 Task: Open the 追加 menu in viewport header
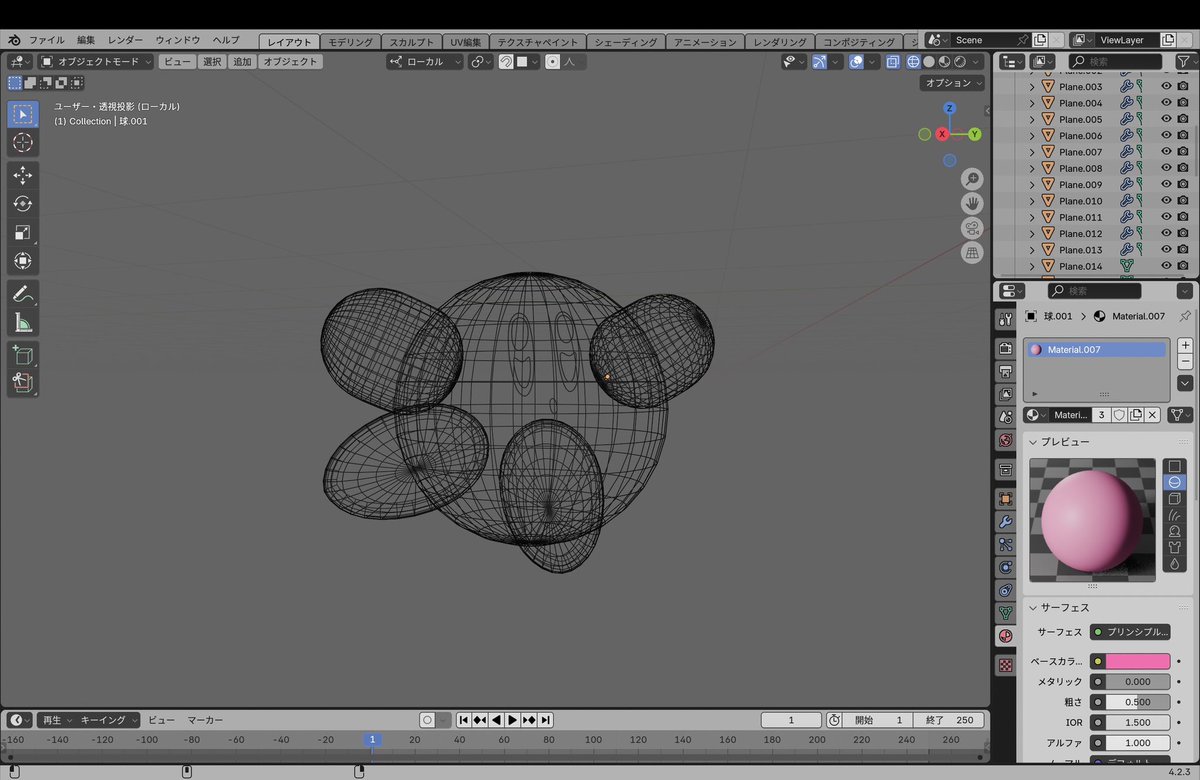coord(242,62)
